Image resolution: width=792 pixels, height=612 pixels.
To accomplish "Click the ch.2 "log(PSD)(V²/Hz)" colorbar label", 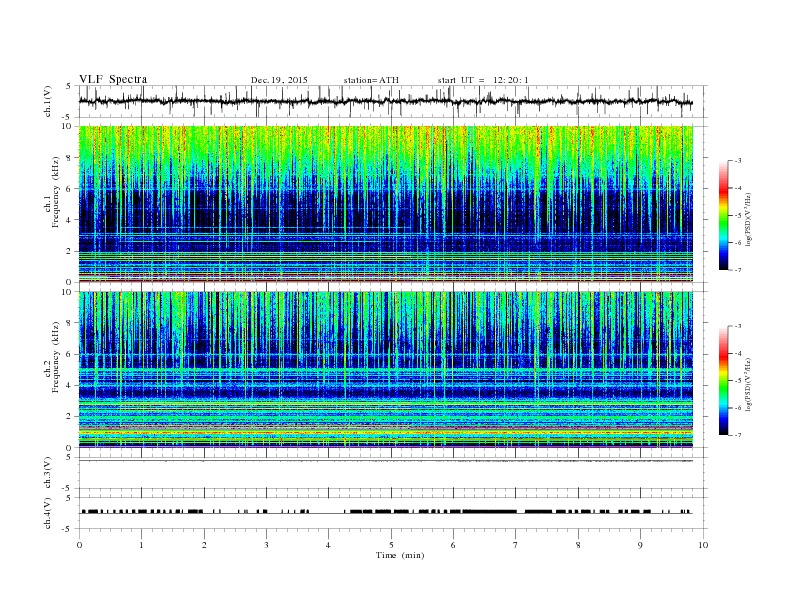I will point(748,384).
